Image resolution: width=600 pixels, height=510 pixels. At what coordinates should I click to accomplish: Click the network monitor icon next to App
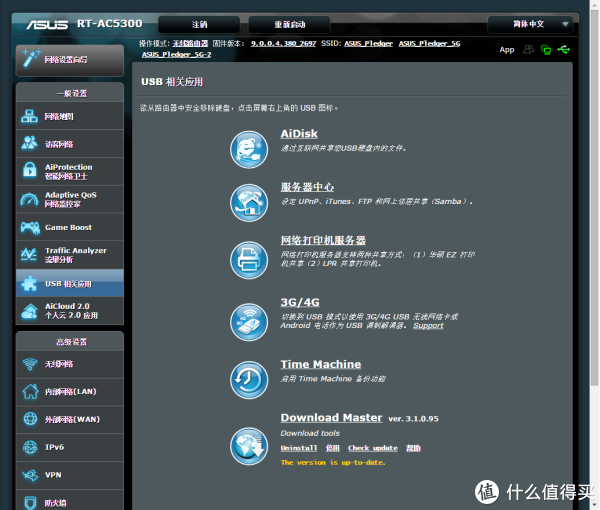tap(546, 50)
